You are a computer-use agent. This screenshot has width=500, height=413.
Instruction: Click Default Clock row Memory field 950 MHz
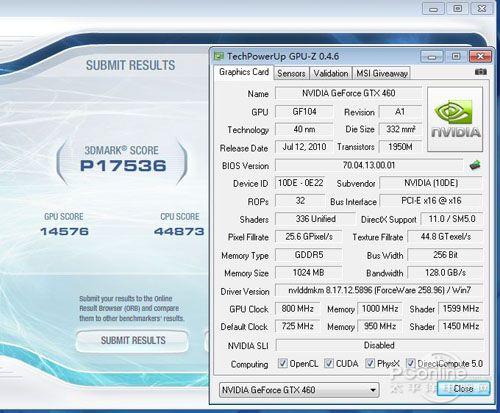(x=380, y=326)
